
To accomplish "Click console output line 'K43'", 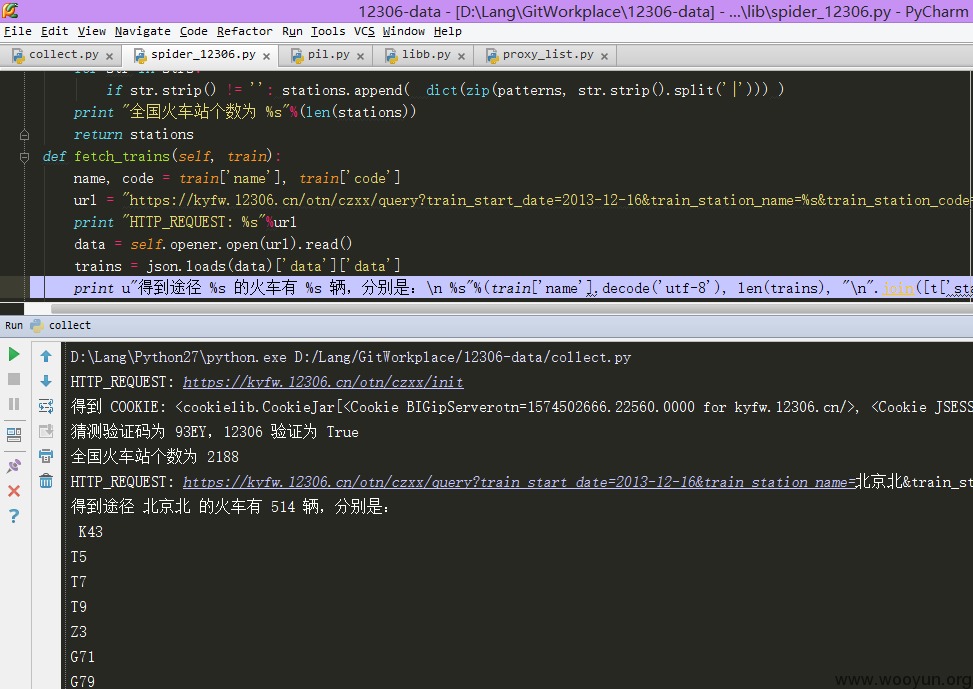I will pyautogui.click(x=91, y=532).
